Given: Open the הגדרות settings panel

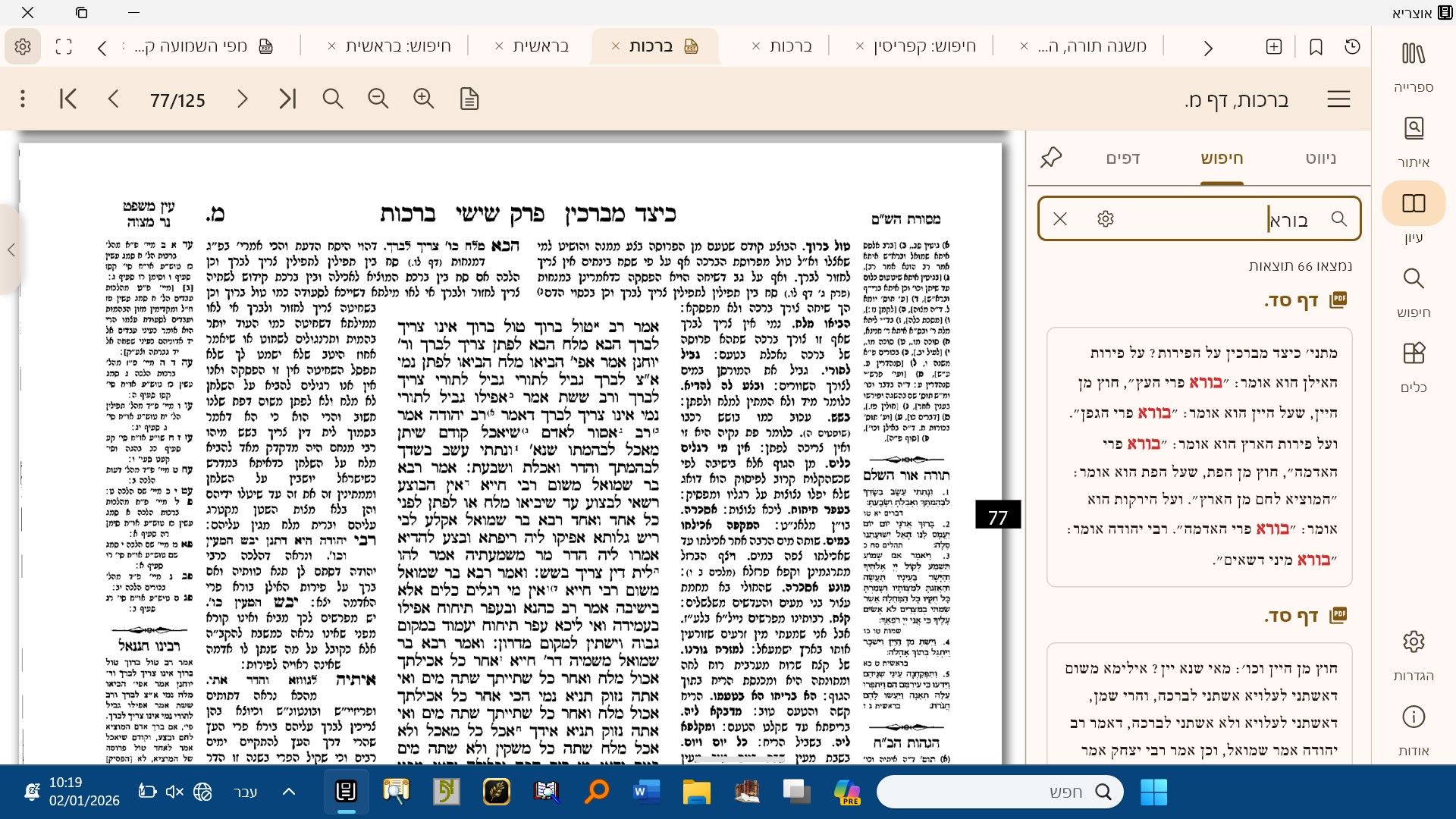Looking at the screenshot, I should click(1414, 652).
